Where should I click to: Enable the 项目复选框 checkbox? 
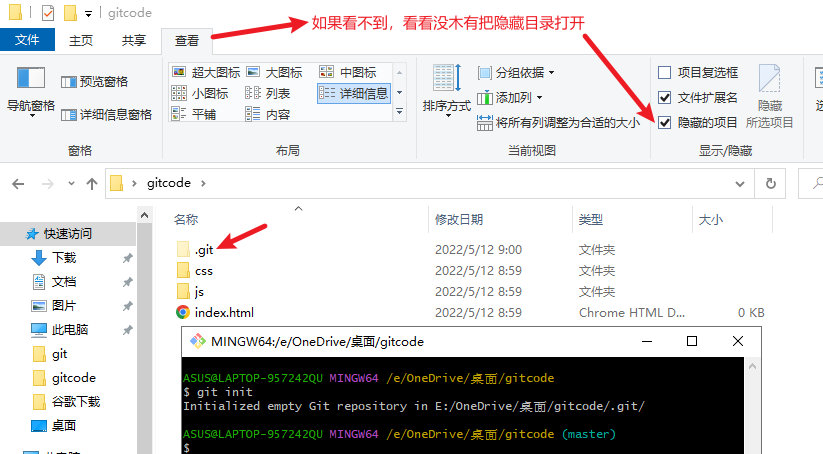click(664, 72)
